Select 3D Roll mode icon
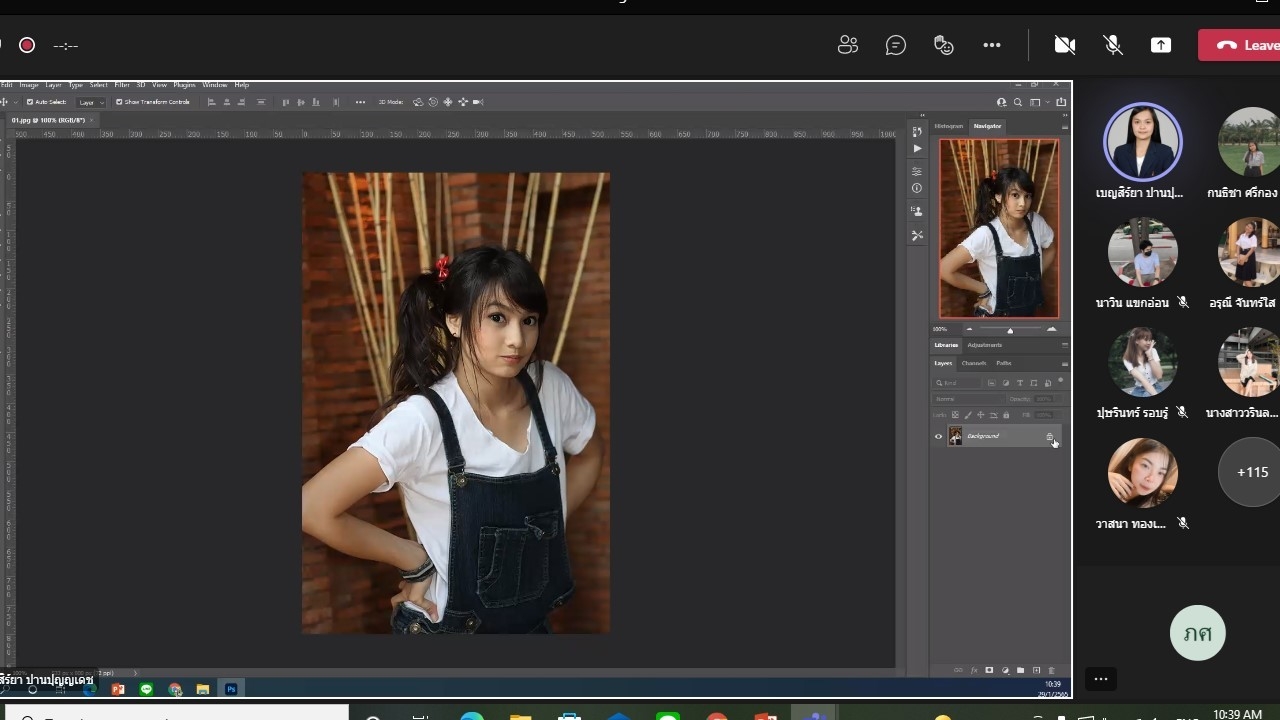 433,102
